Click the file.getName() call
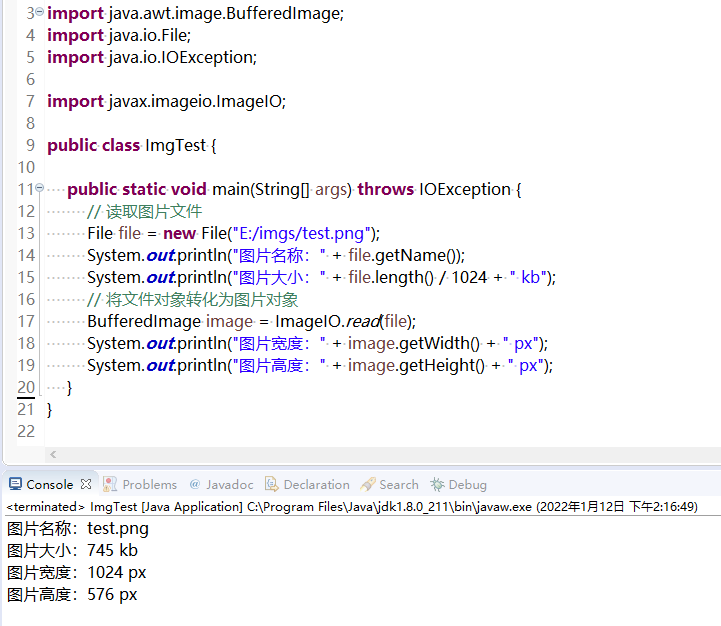The image size is (721, 626). coord(404,255)
